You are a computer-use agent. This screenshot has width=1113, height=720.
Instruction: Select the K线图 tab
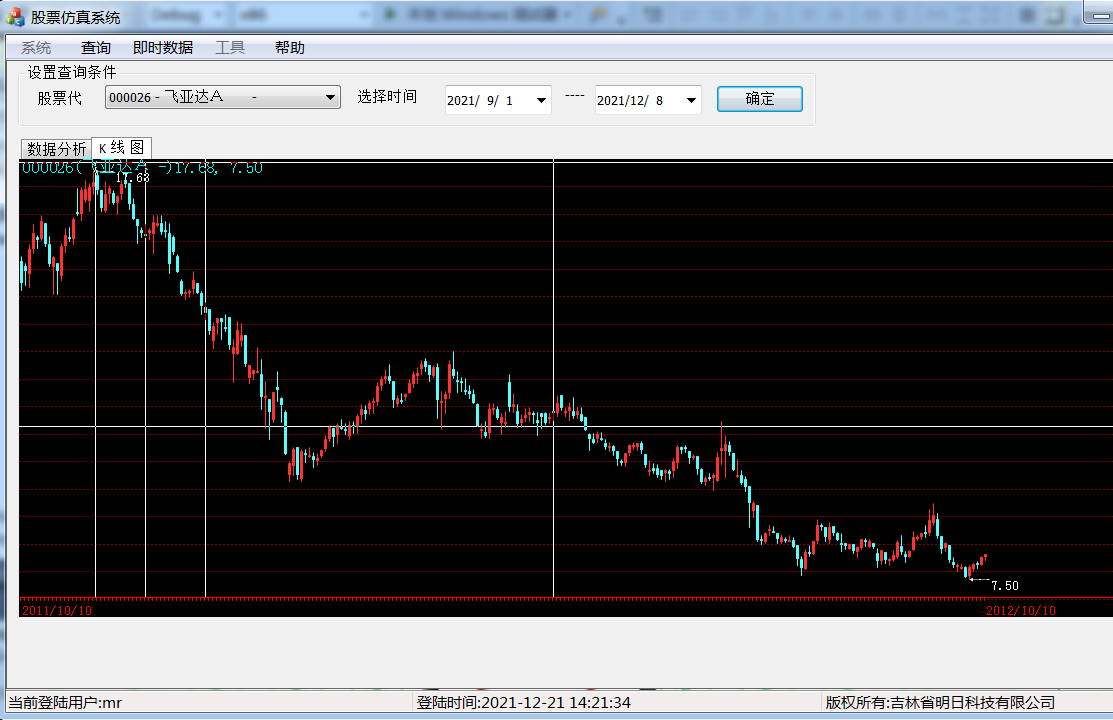(121, 147)
